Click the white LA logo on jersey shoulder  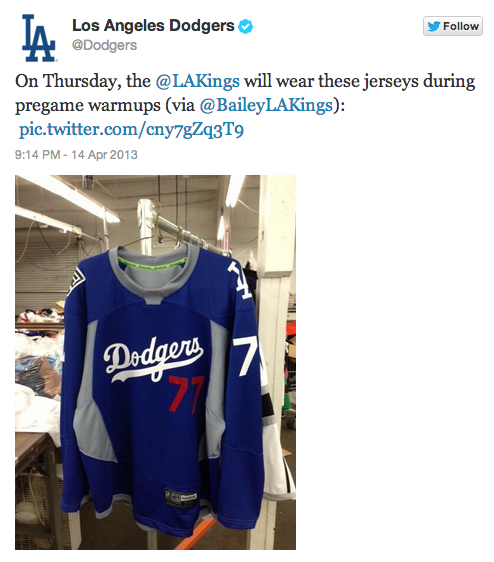239,281
